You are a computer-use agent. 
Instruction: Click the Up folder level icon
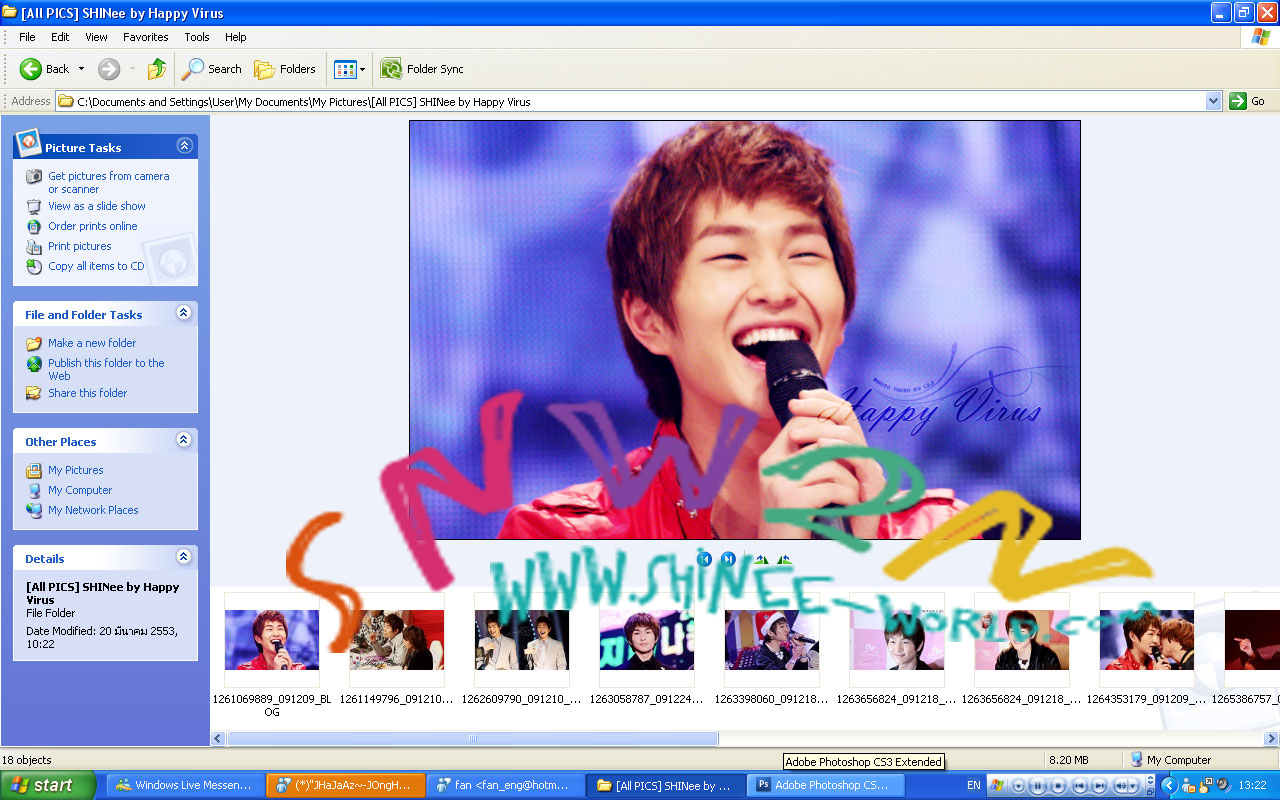156,69
